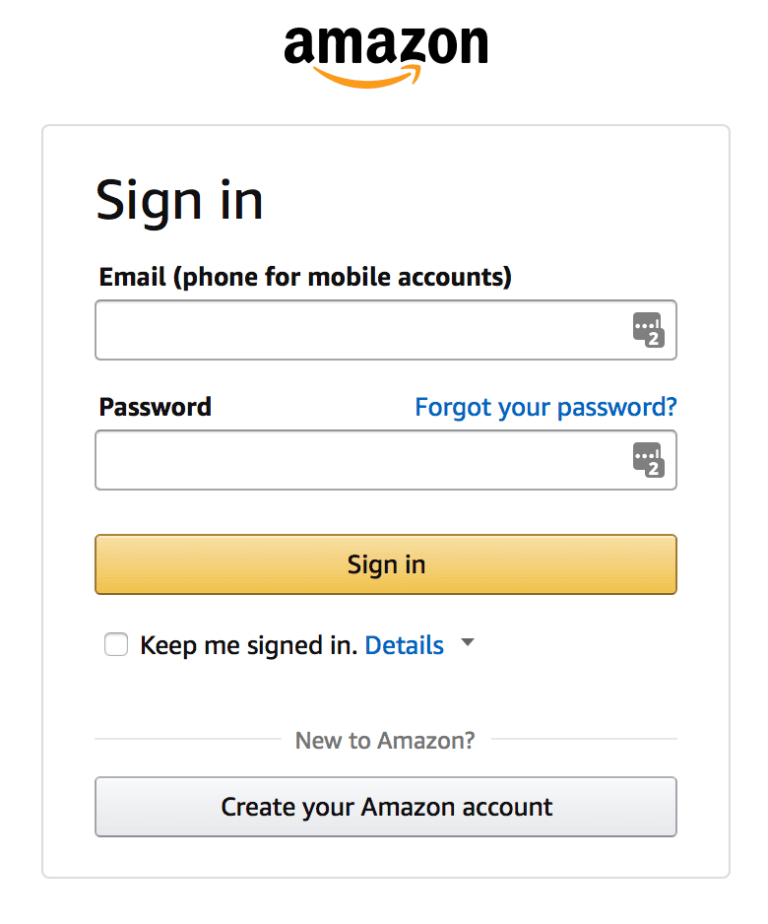Viewport: 768px width, 924px height.
Task: Click the "New to Amazon?" divider text
Action: tap(385, 740)
